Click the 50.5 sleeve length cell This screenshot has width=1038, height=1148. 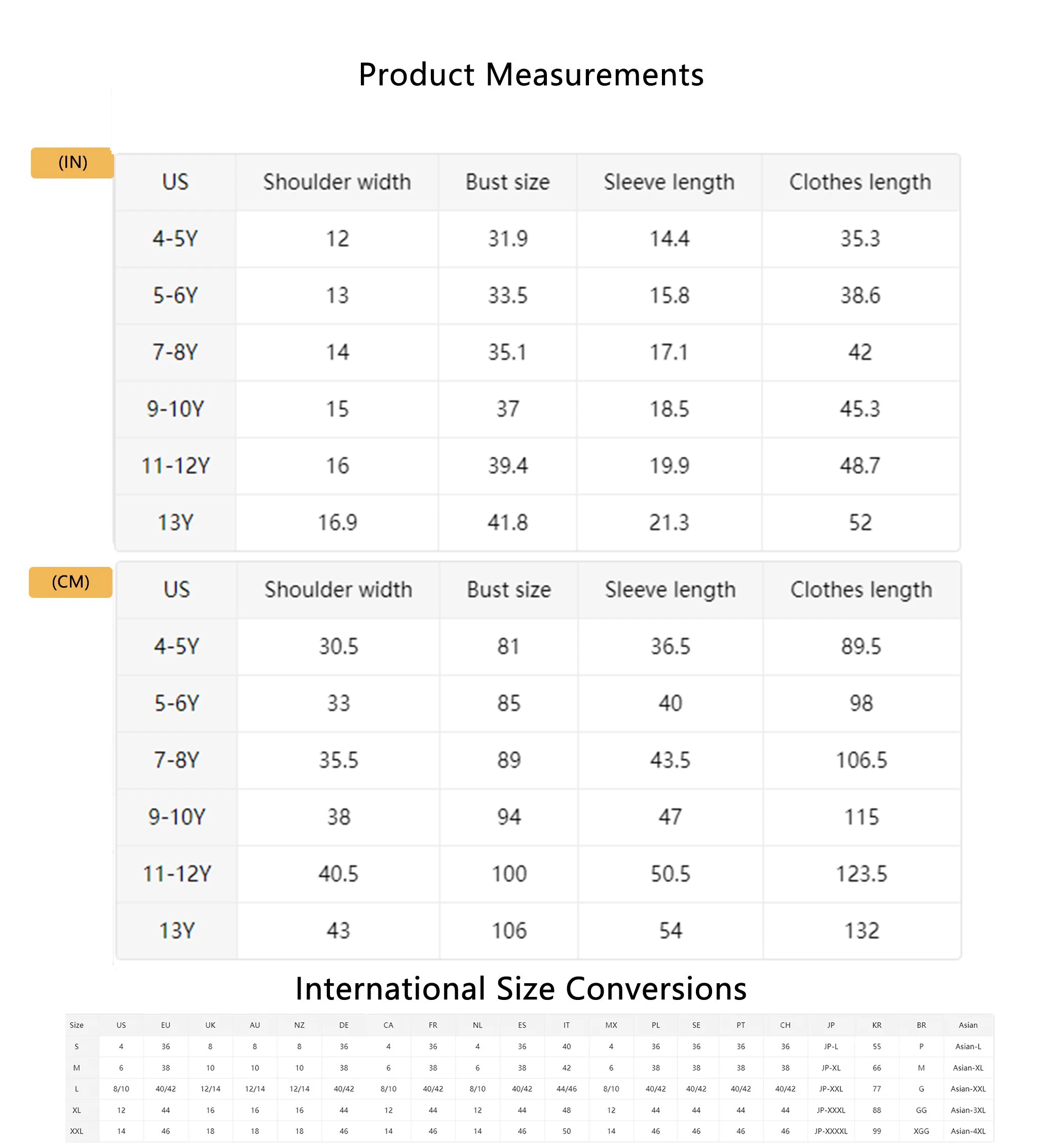(671, 874)
